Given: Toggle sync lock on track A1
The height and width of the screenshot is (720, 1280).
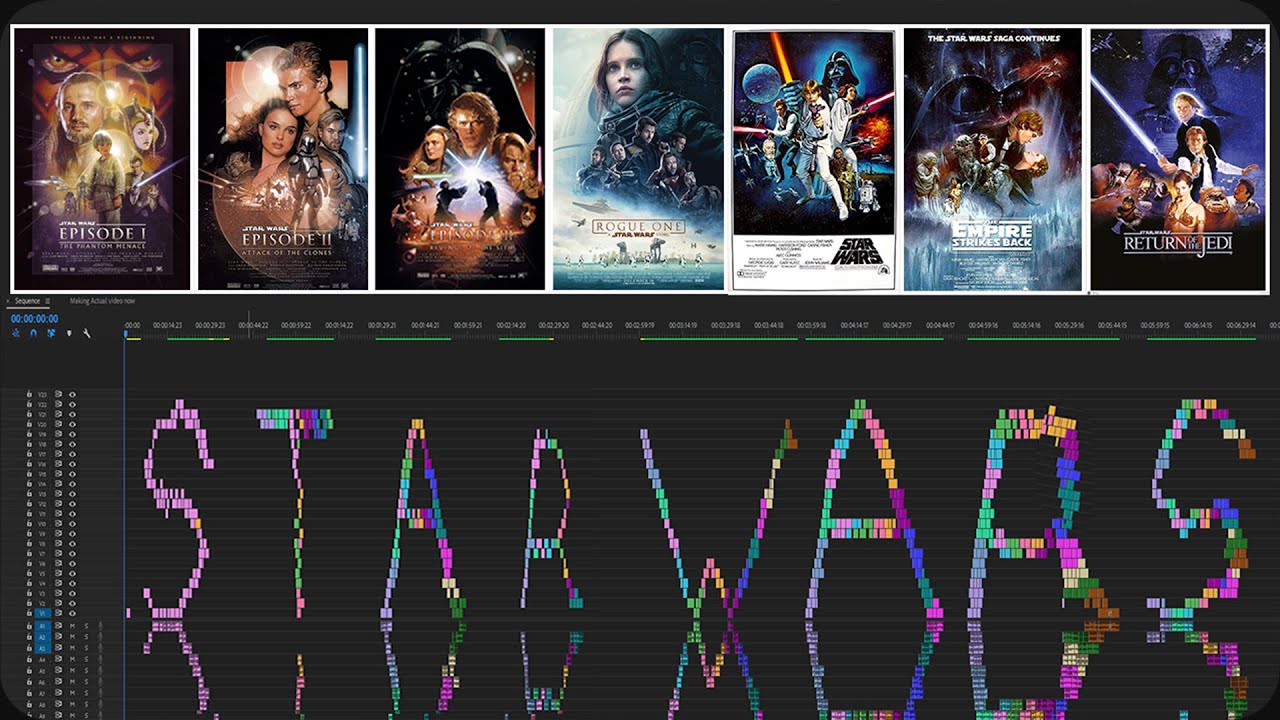Looking at the screenshot, I should coord(59,626).
